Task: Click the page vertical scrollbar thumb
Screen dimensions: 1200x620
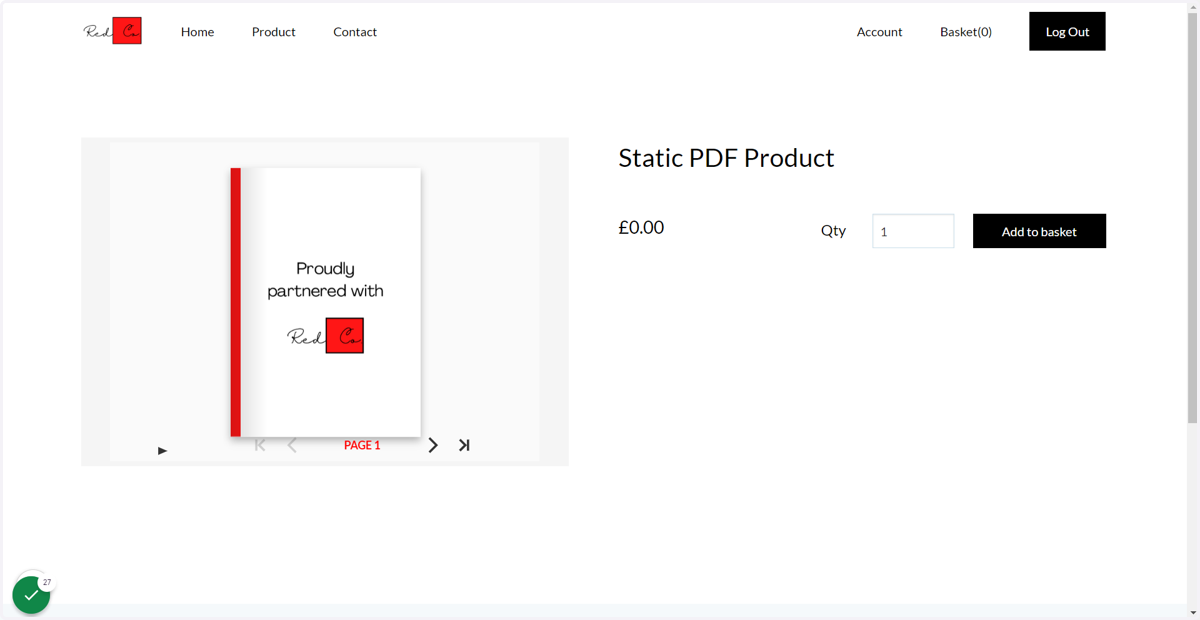Action: (1193, 217)
